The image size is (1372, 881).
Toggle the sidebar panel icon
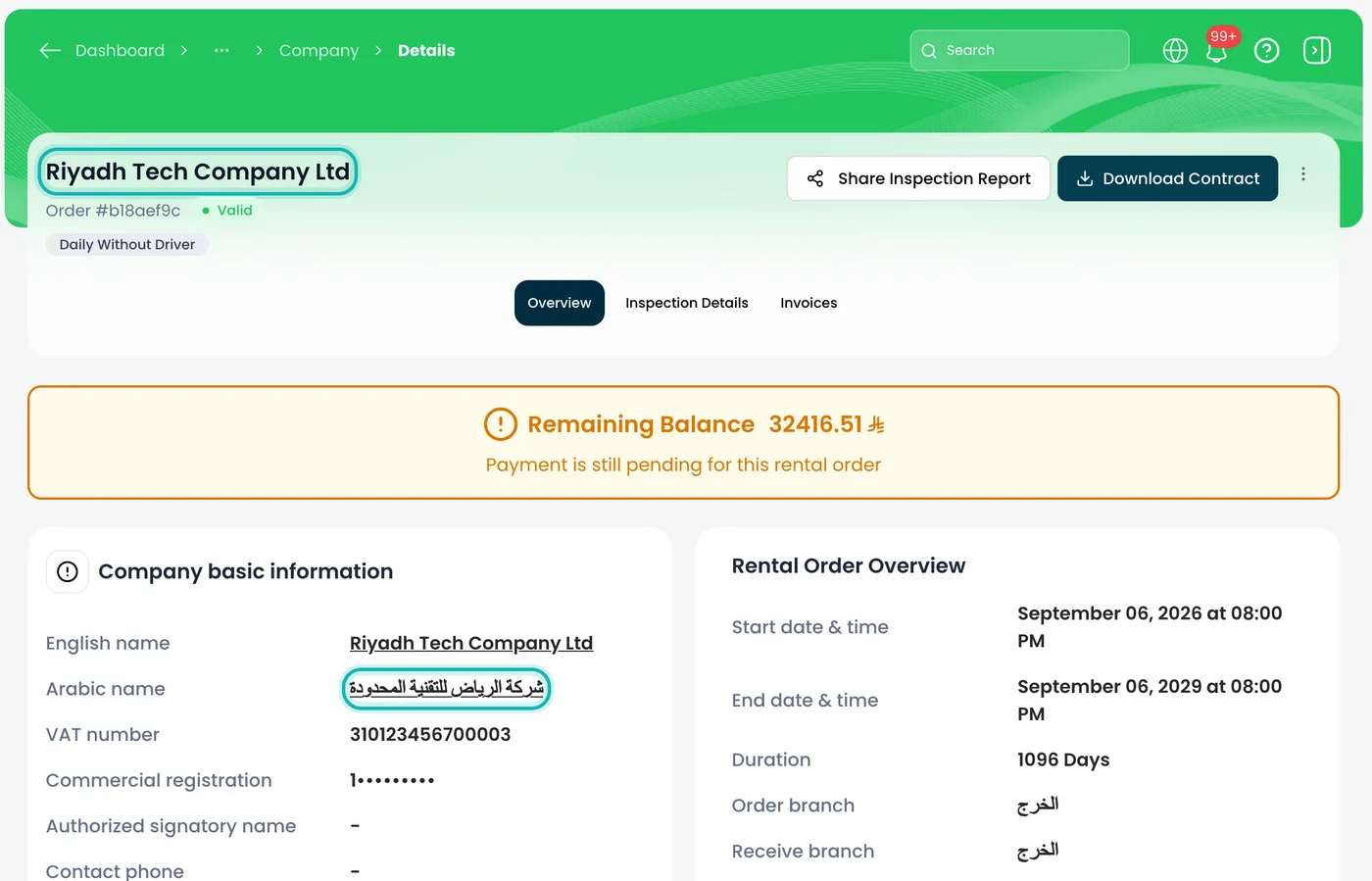(x=1317, y=50)
